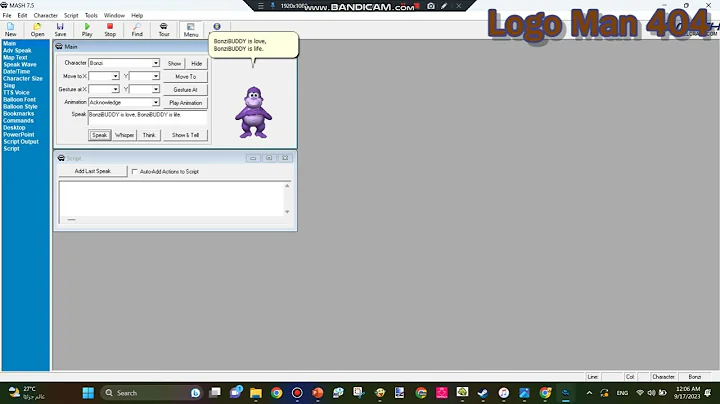Open Character Size in the sidebar
Viewport: 720px width, 404px height.
pyautogui.click(x=22, y=79)
